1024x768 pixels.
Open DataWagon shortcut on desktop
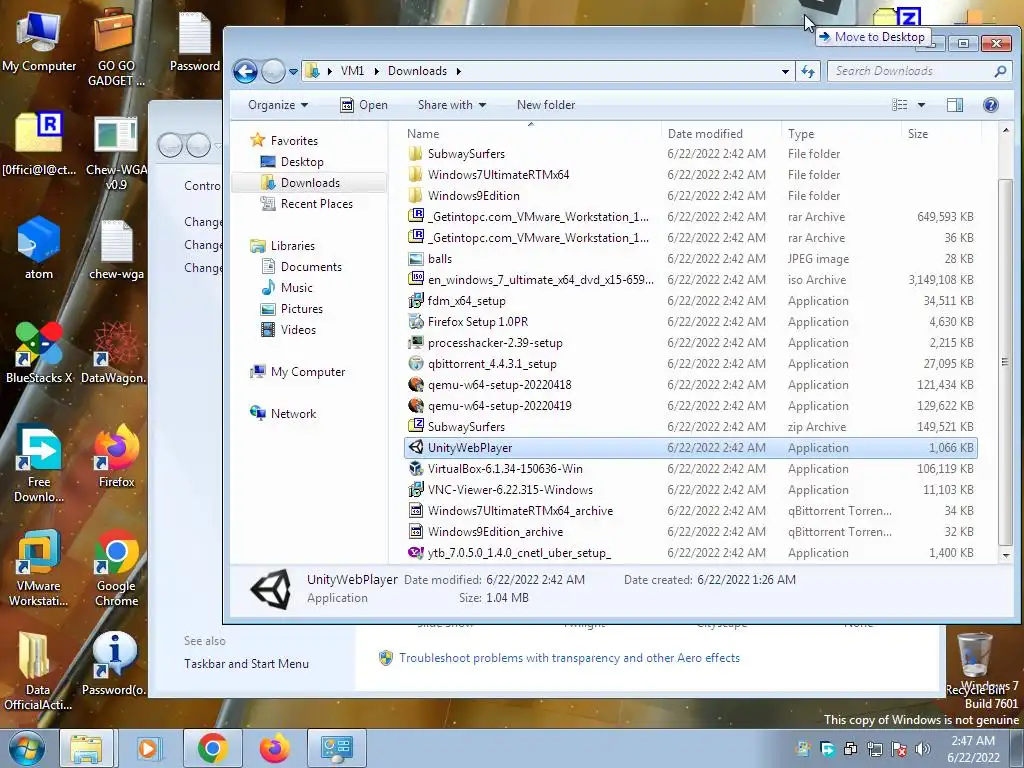(x=115, y=353)
